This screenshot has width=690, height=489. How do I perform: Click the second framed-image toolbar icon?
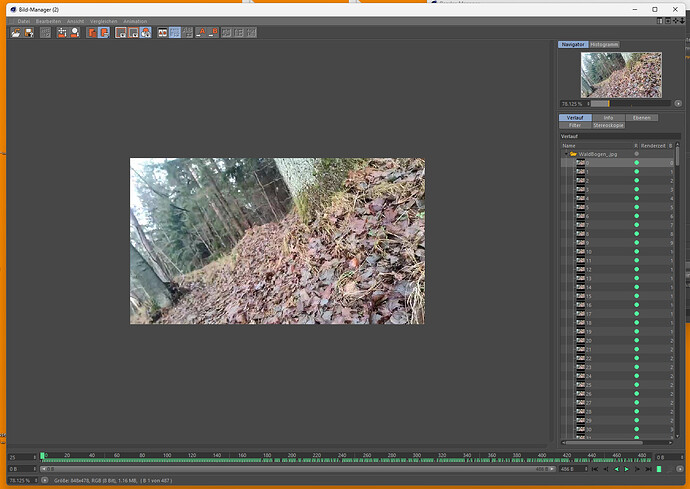[x=133, y=33]
